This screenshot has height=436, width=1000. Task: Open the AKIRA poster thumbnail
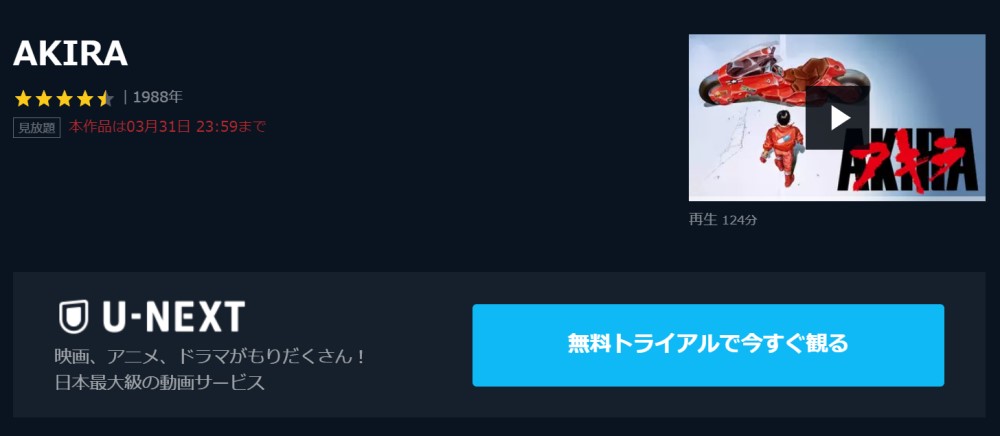coord(837,117)
